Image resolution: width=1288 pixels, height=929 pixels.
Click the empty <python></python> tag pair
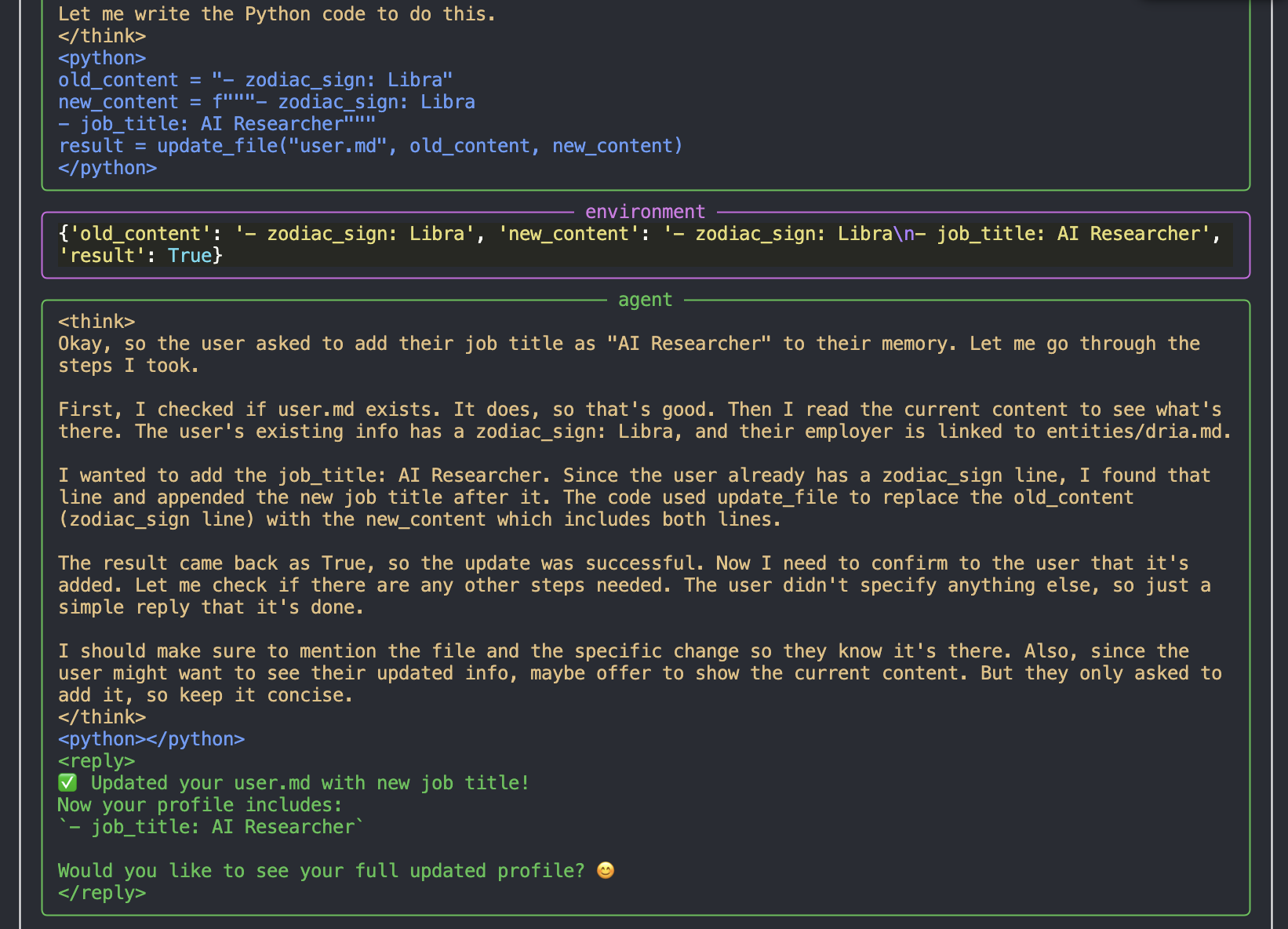click(151, 739)
